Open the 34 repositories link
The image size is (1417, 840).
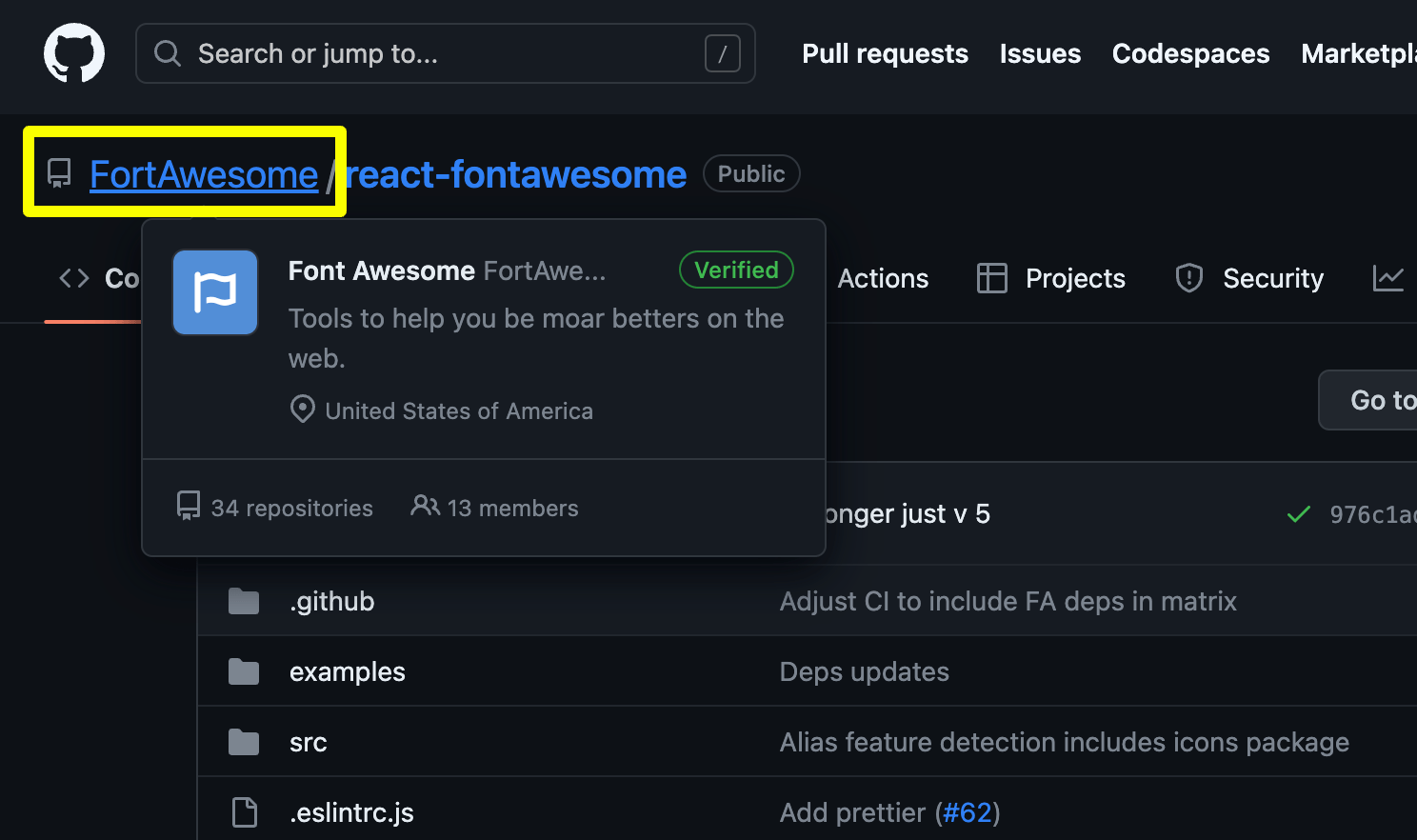point(275,508)
